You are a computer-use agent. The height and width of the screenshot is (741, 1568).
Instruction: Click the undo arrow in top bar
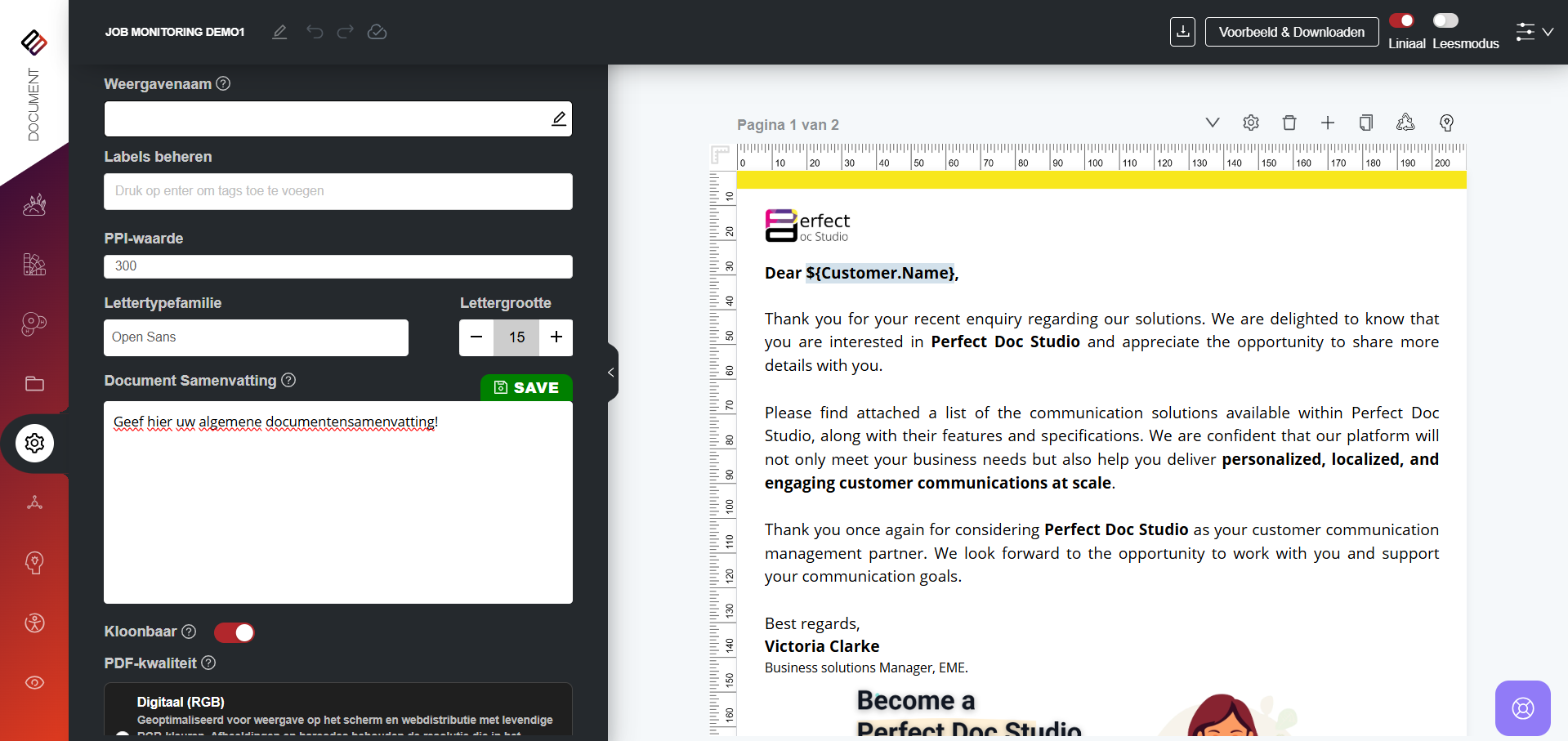315,32
